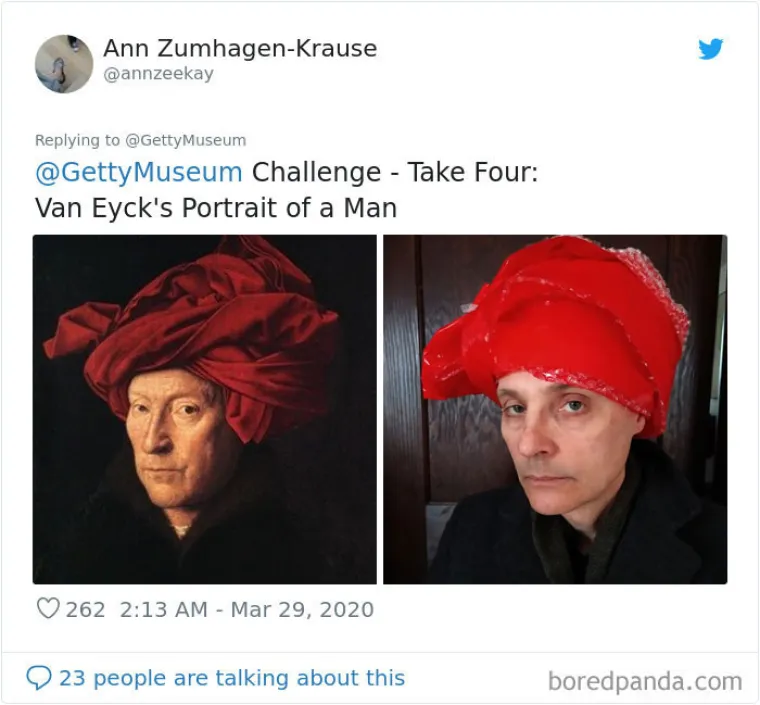Follow the blue @GettyMuseum mention
The height and width of the screenshot is (705, 760).
139,172
